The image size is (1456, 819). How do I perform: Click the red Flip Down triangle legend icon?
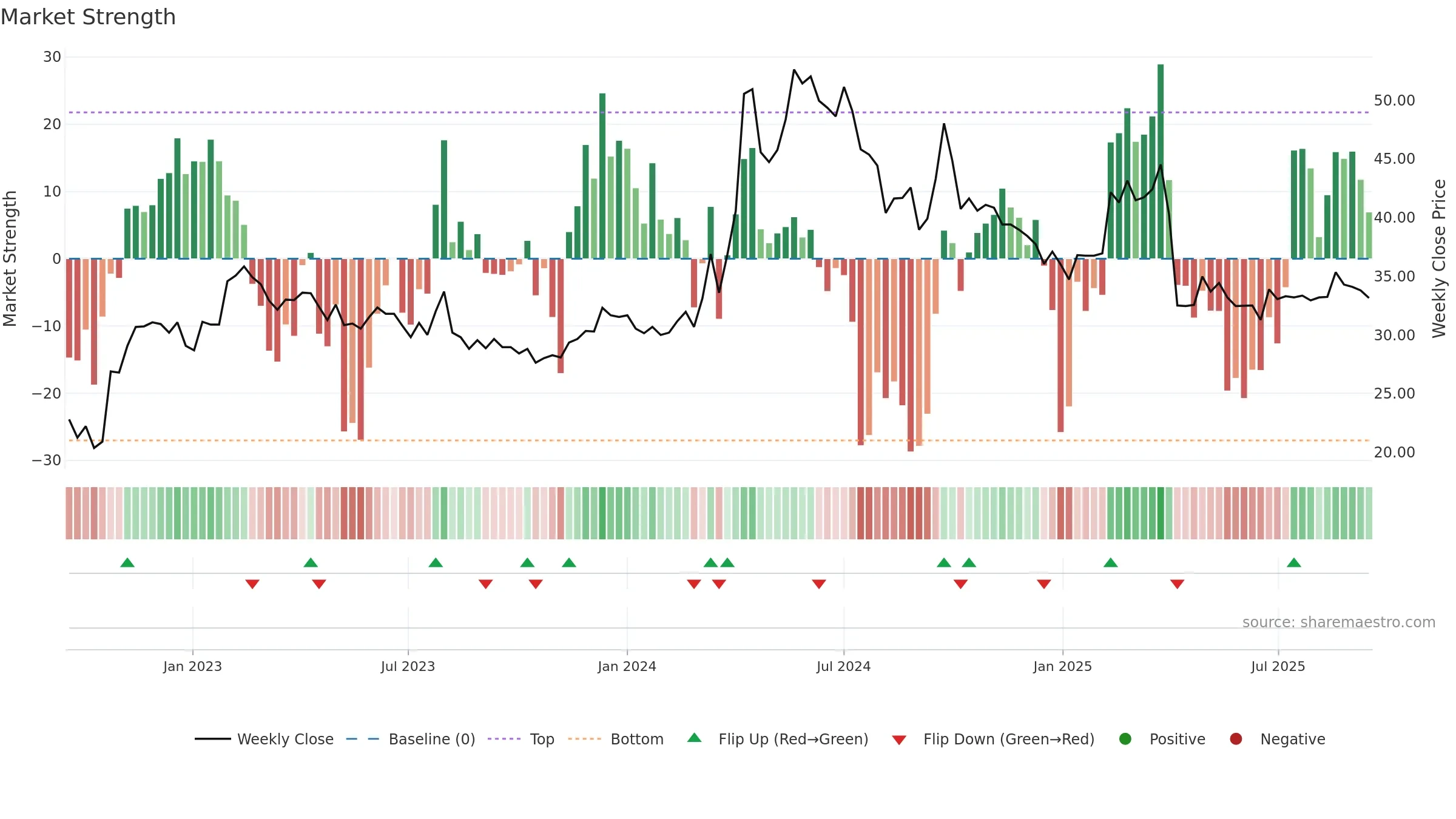click(899, 740)
